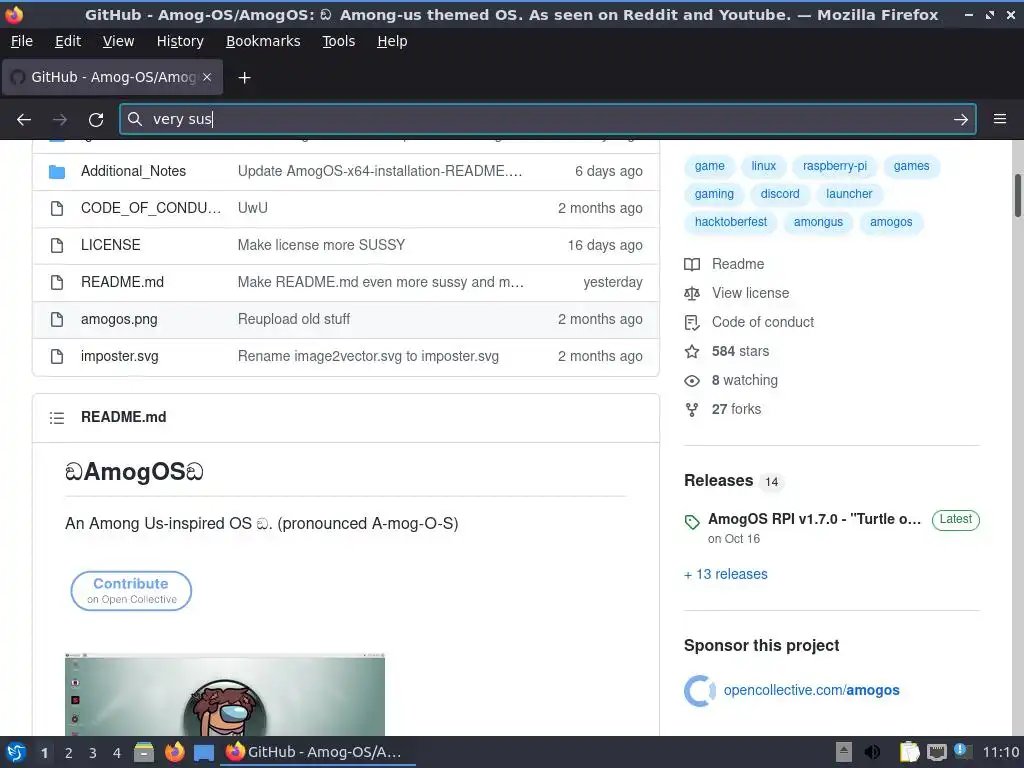
Task: Click the README.md table of contents list icon
Action: point(57,418)
